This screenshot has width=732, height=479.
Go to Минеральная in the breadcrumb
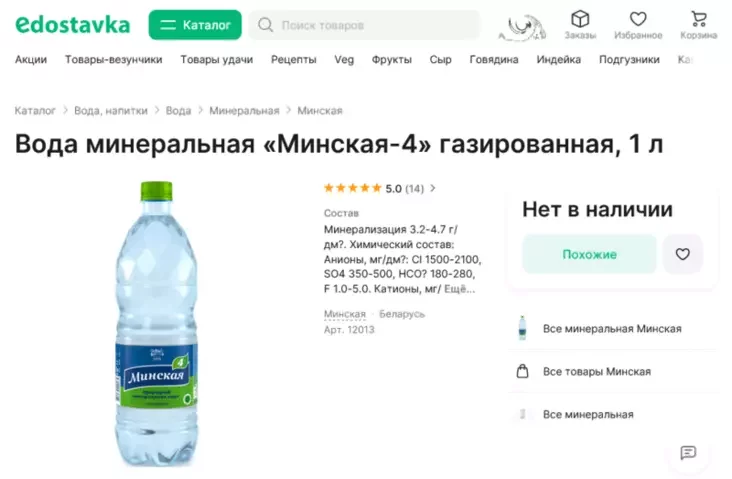[x=244, y=111]
